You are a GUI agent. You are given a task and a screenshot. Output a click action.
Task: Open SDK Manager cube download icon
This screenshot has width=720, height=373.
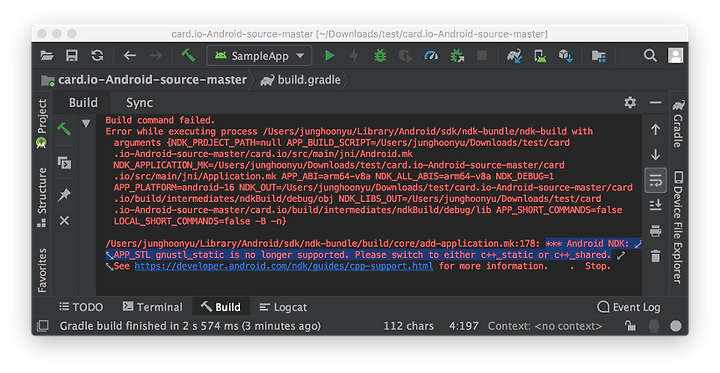point(565,56)
